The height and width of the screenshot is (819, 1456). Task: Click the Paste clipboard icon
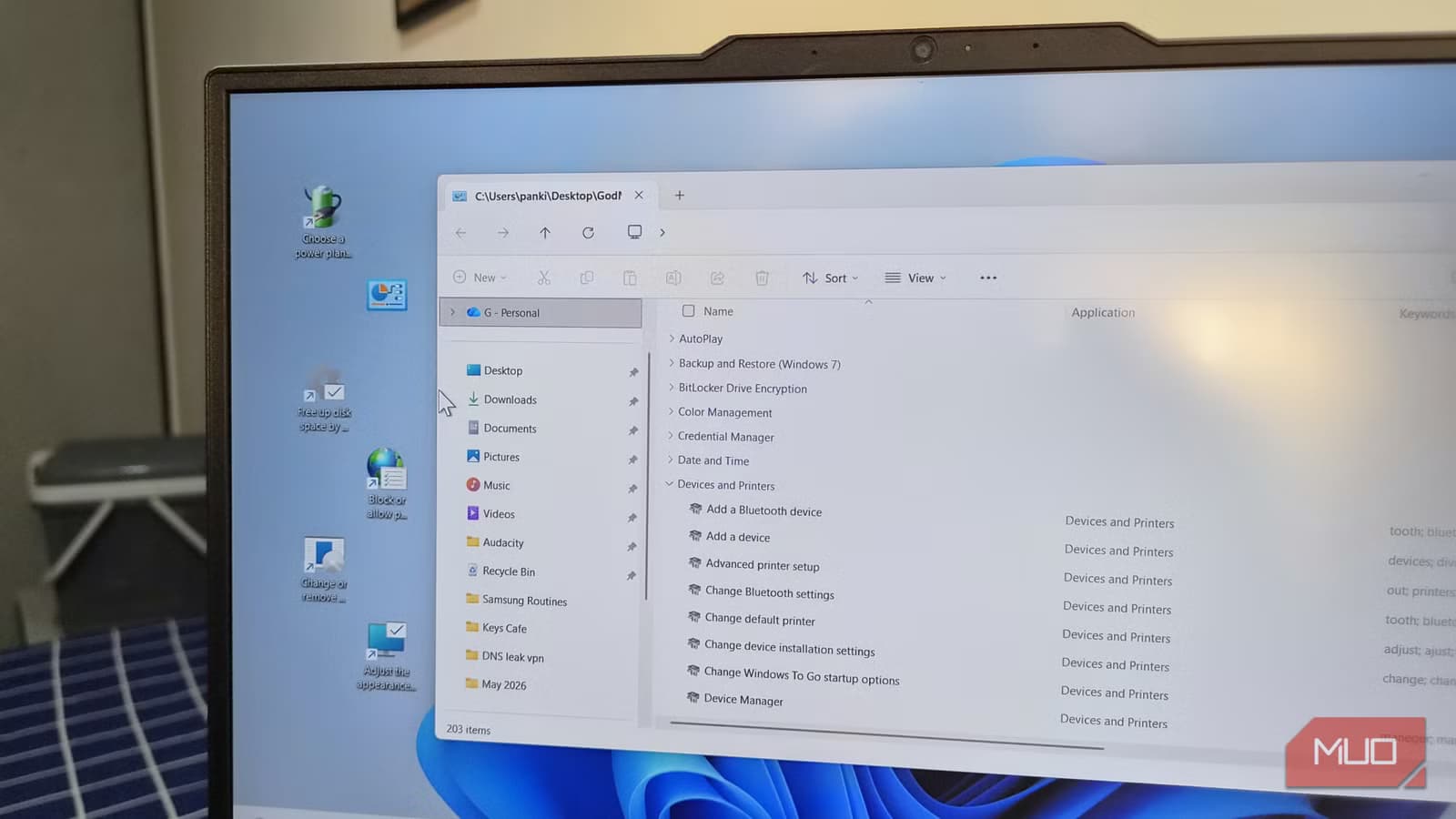[630, 278]
